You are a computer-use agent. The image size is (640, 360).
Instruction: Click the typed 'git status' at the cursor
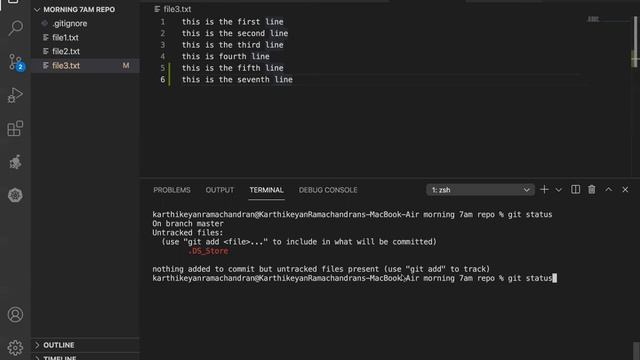click(530, 278)
